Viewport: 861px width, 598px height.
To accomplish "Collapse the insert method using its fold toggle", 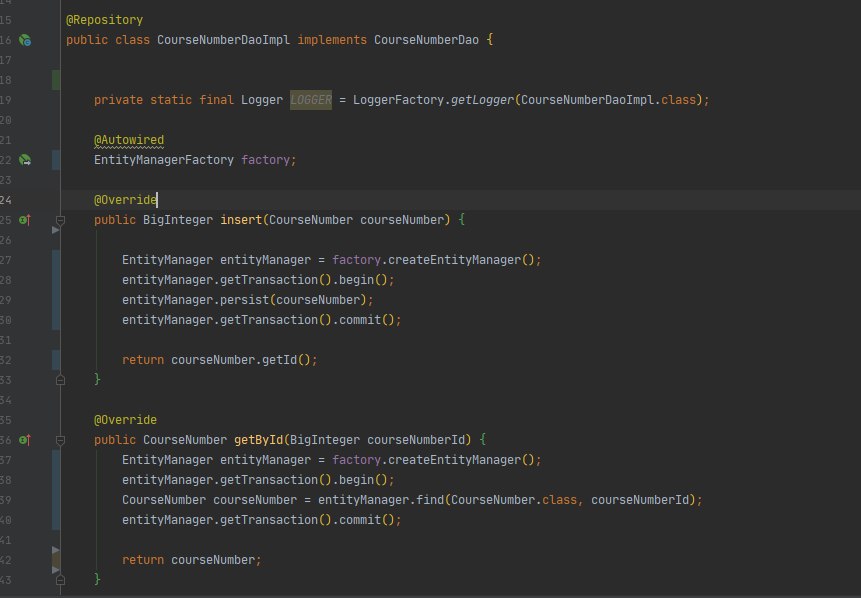I will click(x=60, y=220).
